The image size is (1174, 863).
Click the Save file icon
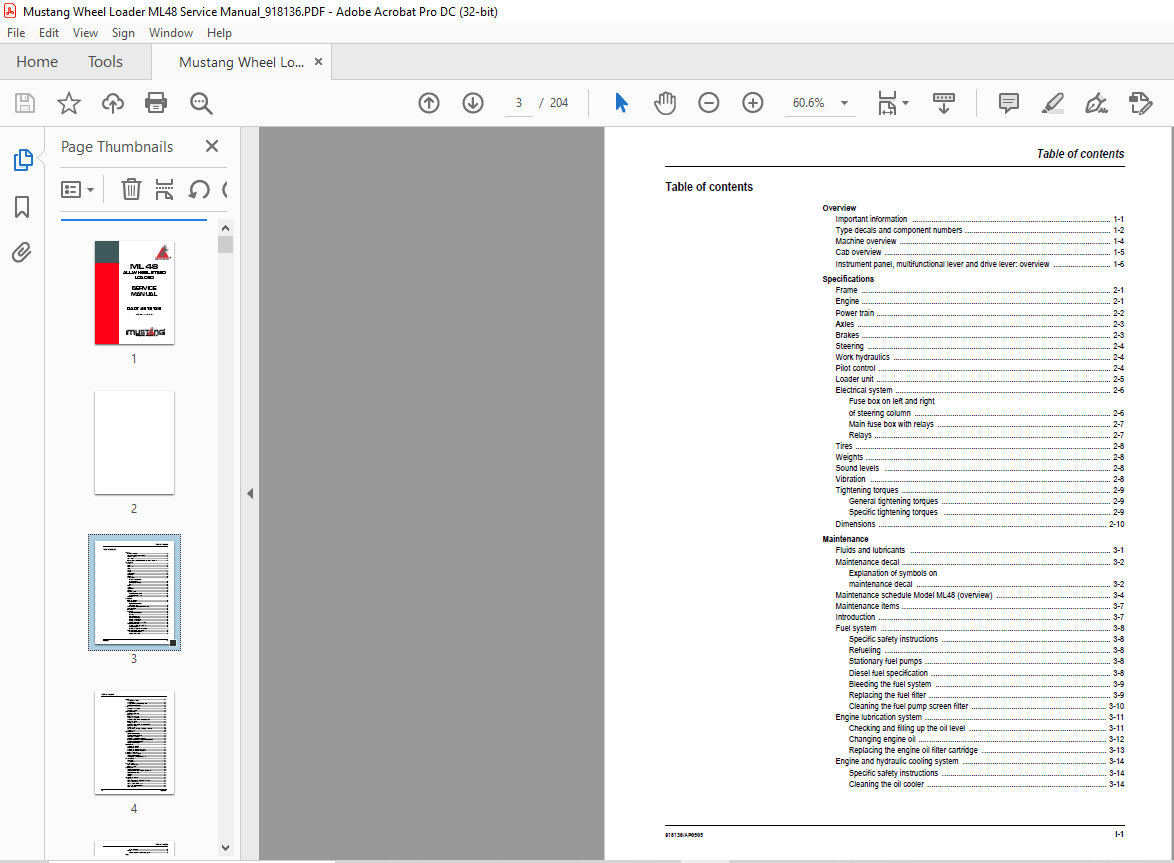click(x=25, y=103)
